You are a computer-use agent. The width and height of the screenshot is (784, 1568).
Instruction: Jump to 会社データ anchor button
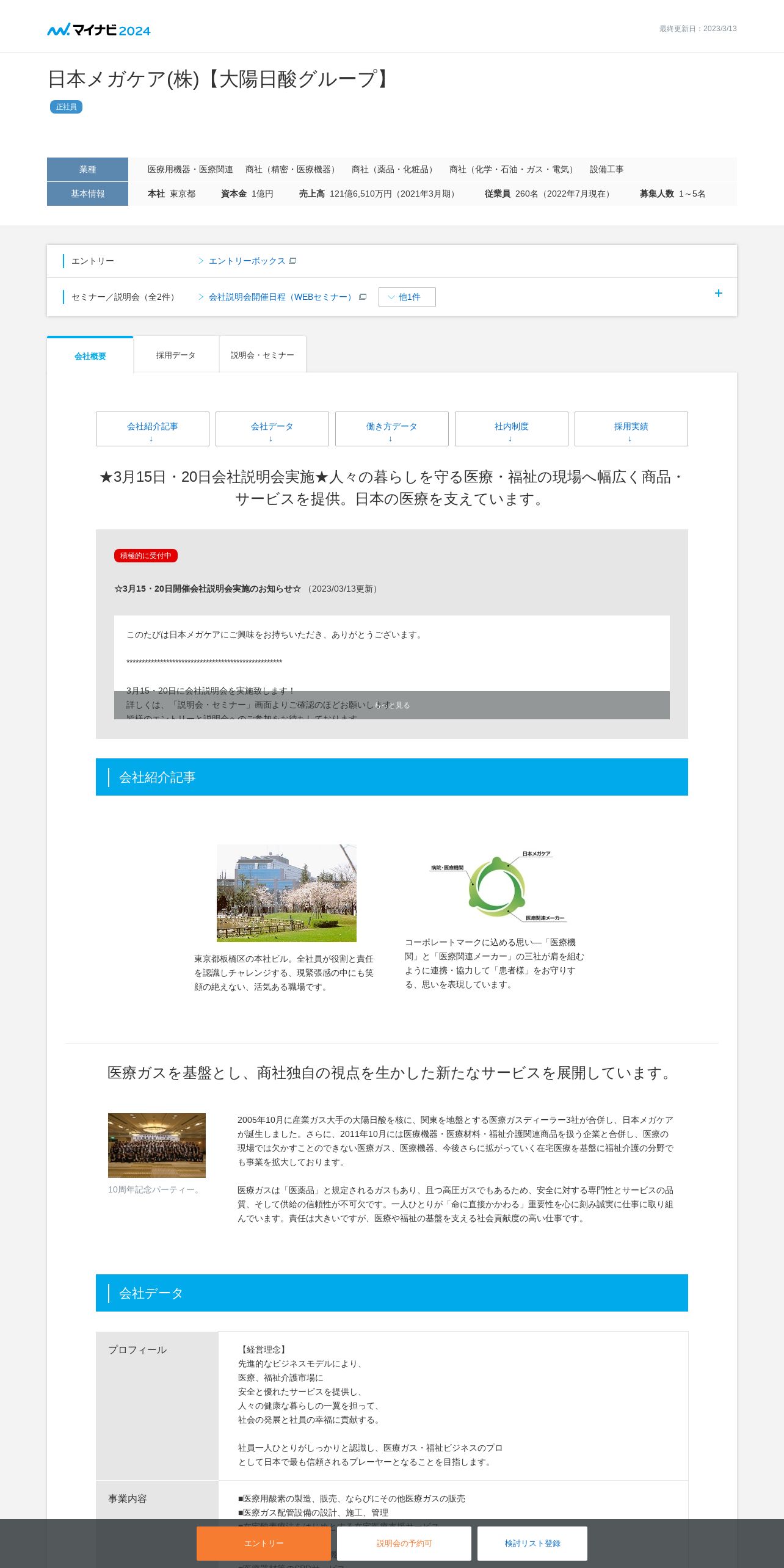click(x=272, y=429)
